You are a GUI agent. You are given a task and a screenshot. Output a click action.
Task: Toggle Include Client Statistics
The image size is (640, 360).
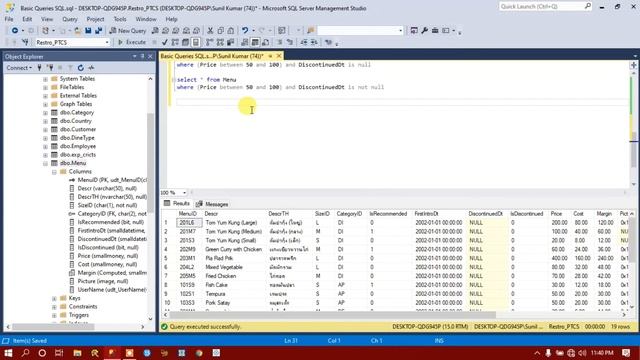click(231, 42)
